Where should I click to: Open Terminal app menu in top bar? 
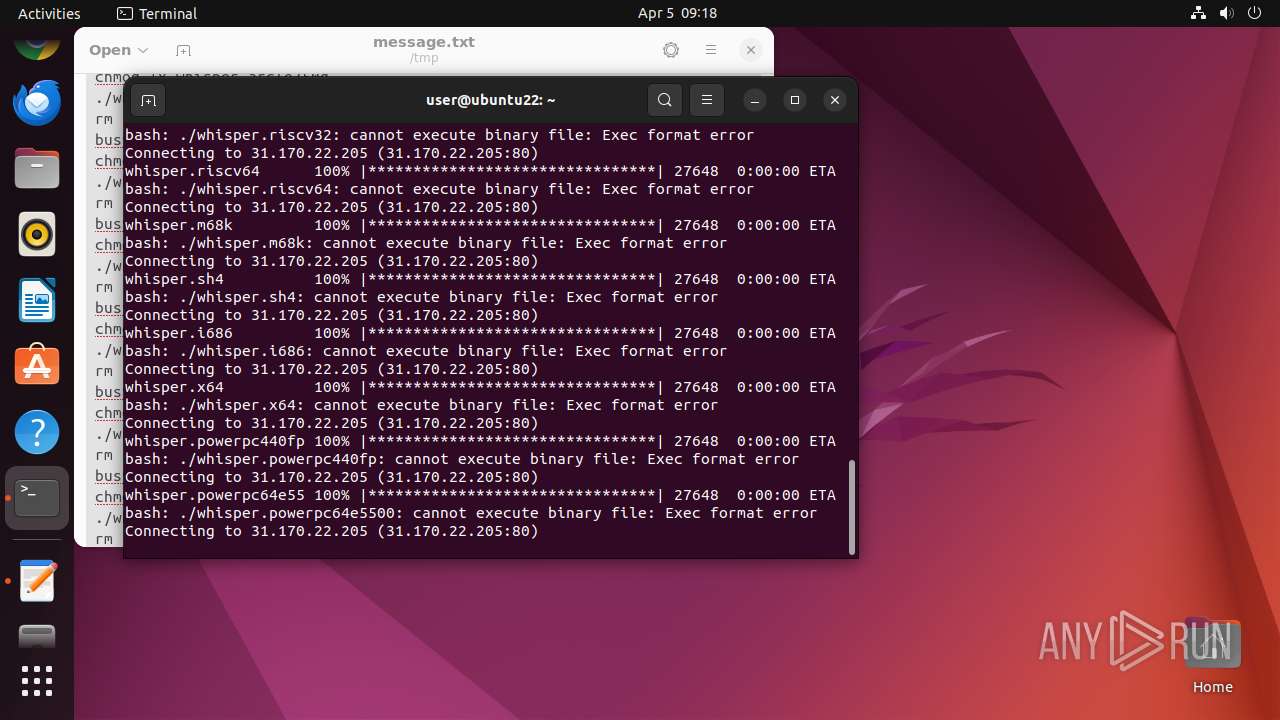pyautogui.click(x=157, y=13)
